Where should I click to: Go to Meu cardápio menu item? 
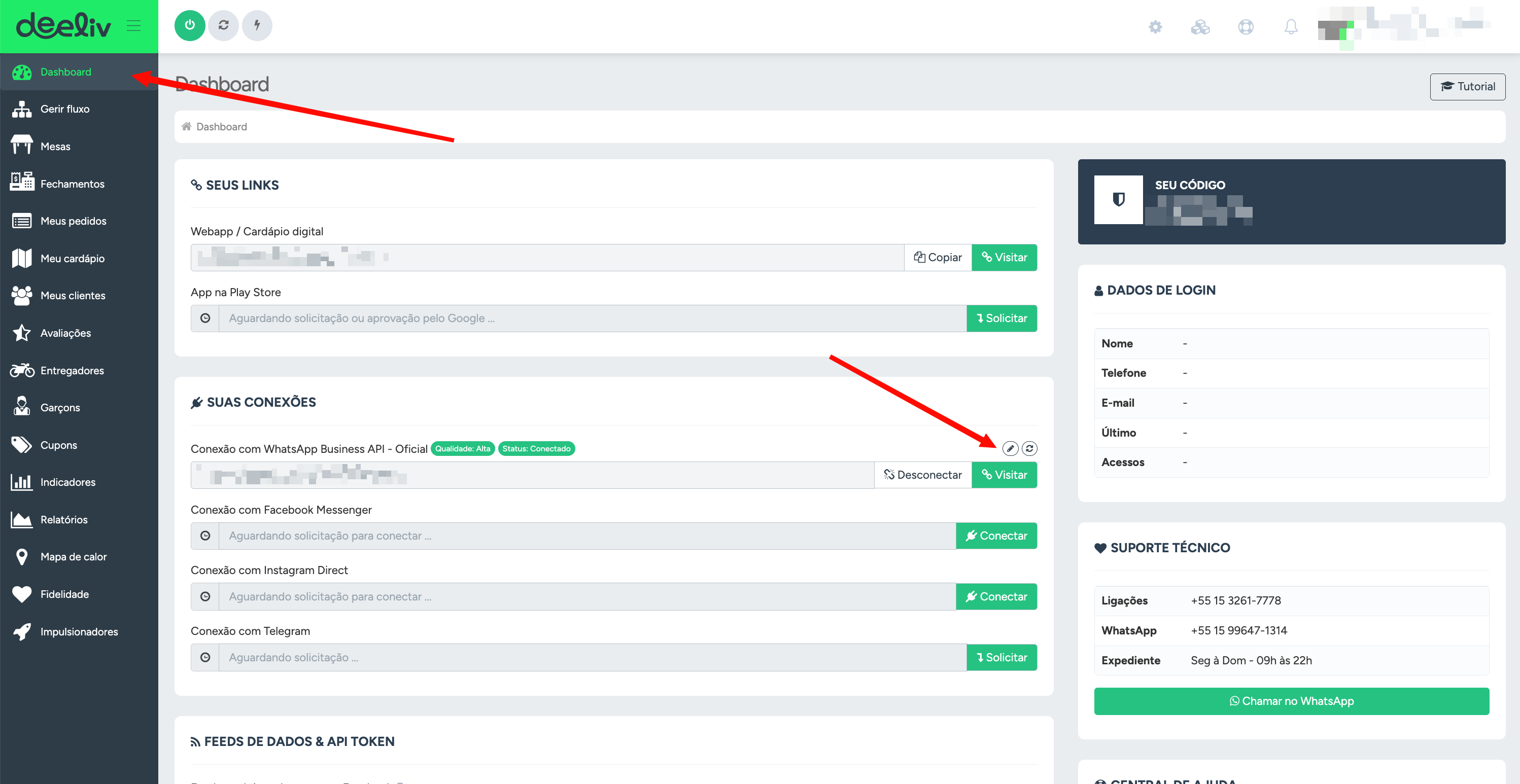[72, 259]
